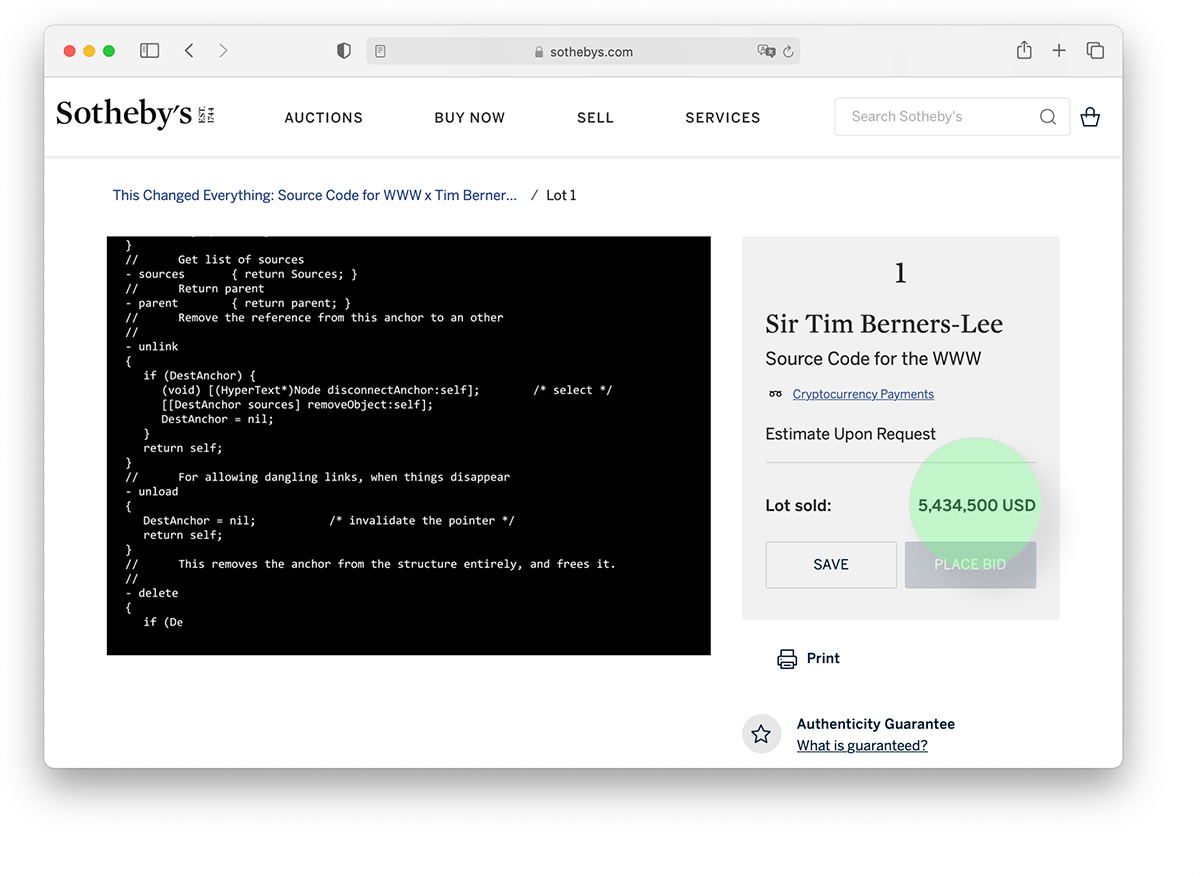Click the Sir Tim Berners-Lee heading
Image resolution: width=1200 pixels, height=874 pixels.
tap(884, 324)
